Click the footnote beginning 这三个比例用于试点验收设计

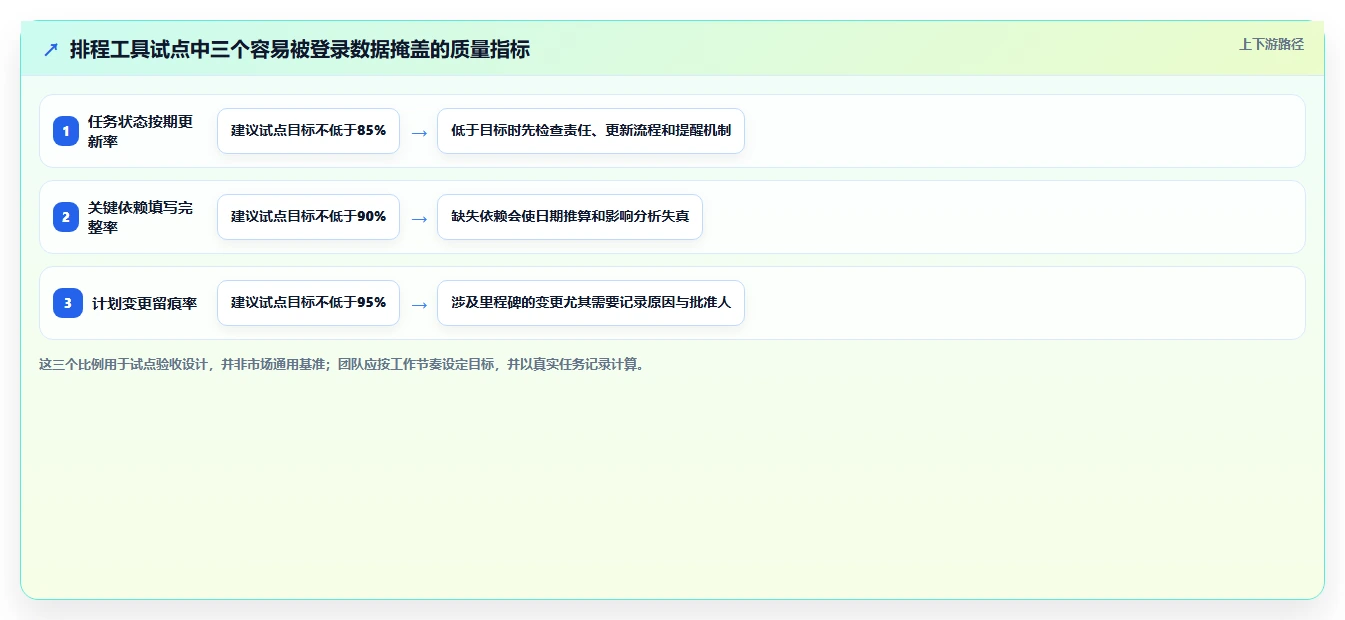point(343,364)
